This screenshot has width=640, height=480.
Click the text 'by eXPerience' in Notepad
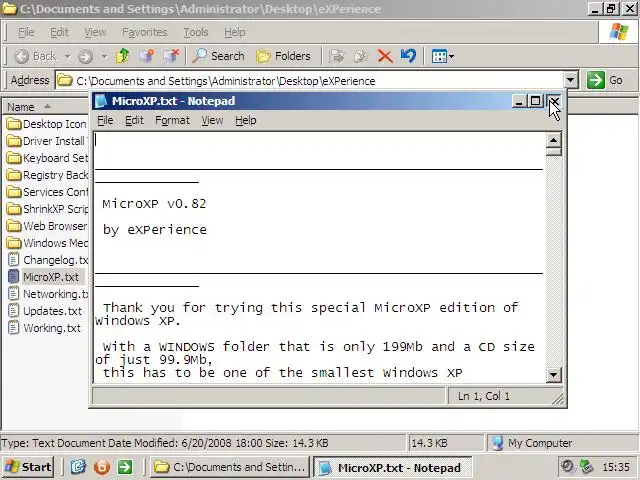155,230
